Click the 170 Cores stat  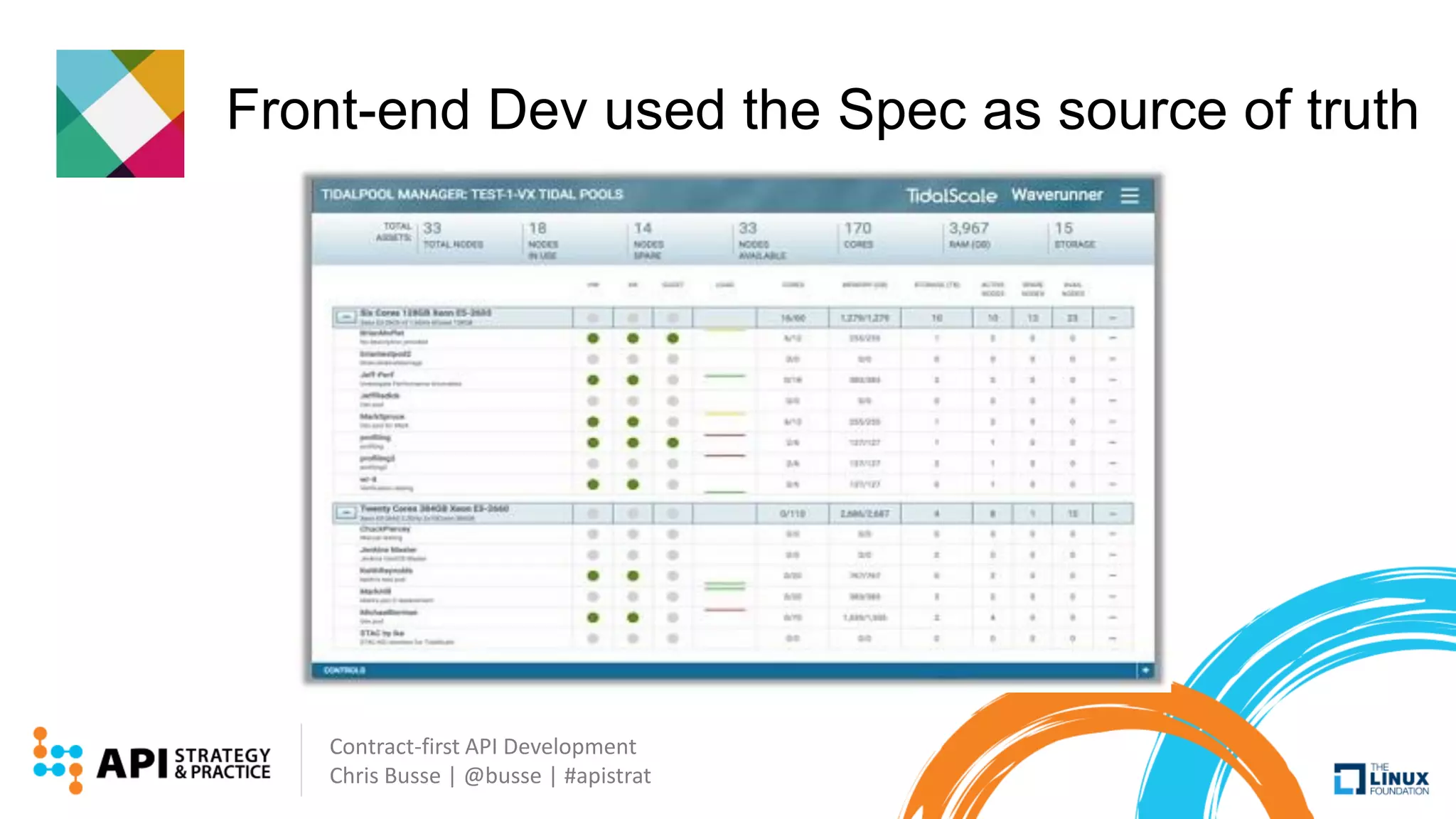pyautogui.click(x=858, y=236)
